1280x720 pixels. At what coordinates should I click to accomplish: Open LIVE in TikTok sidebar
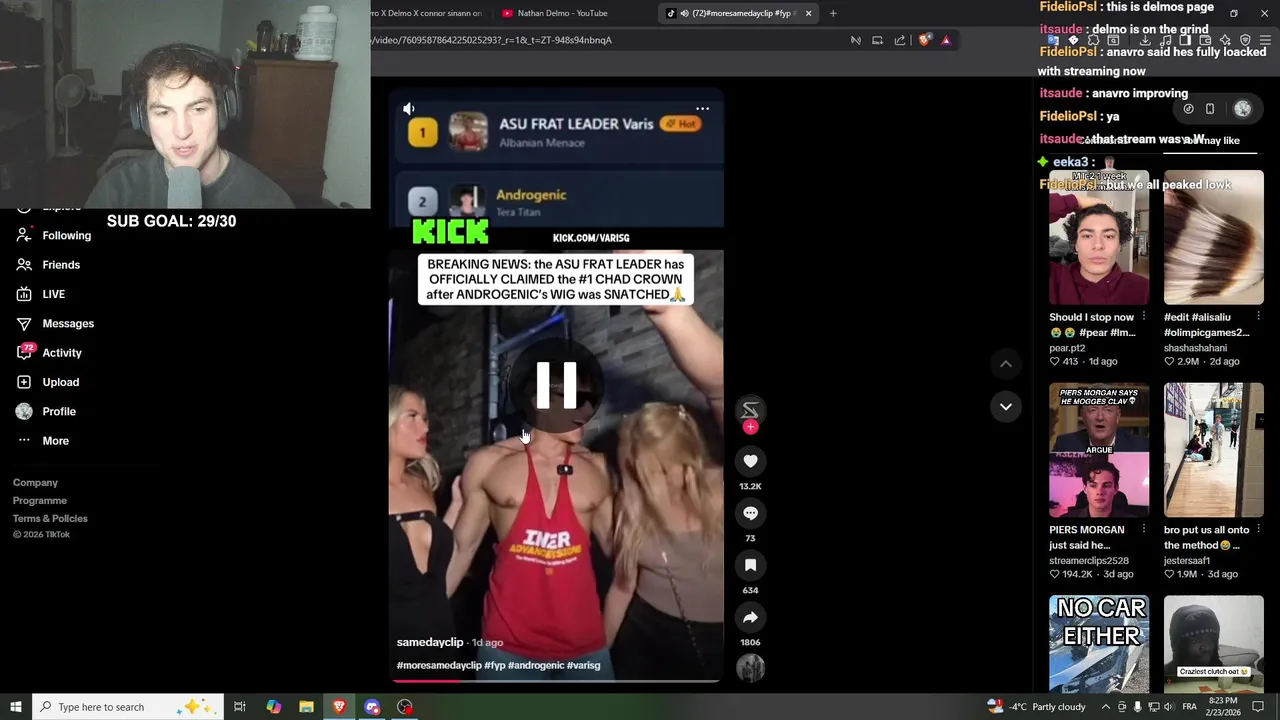(40, 294)
